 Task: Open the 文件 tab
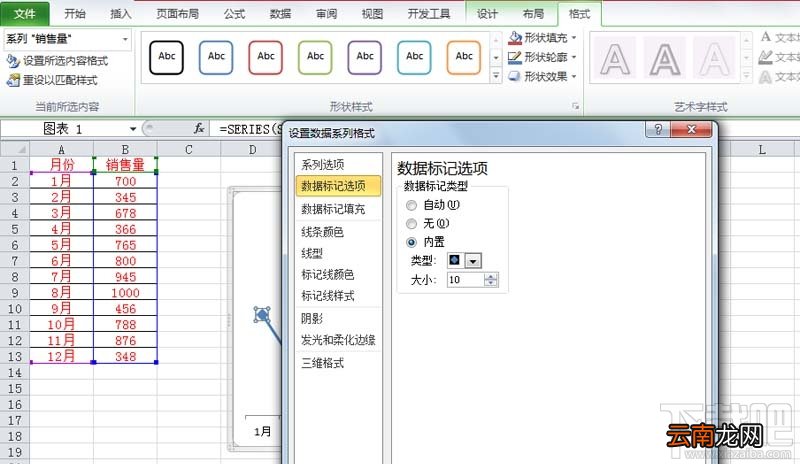(x=24, y=13)
